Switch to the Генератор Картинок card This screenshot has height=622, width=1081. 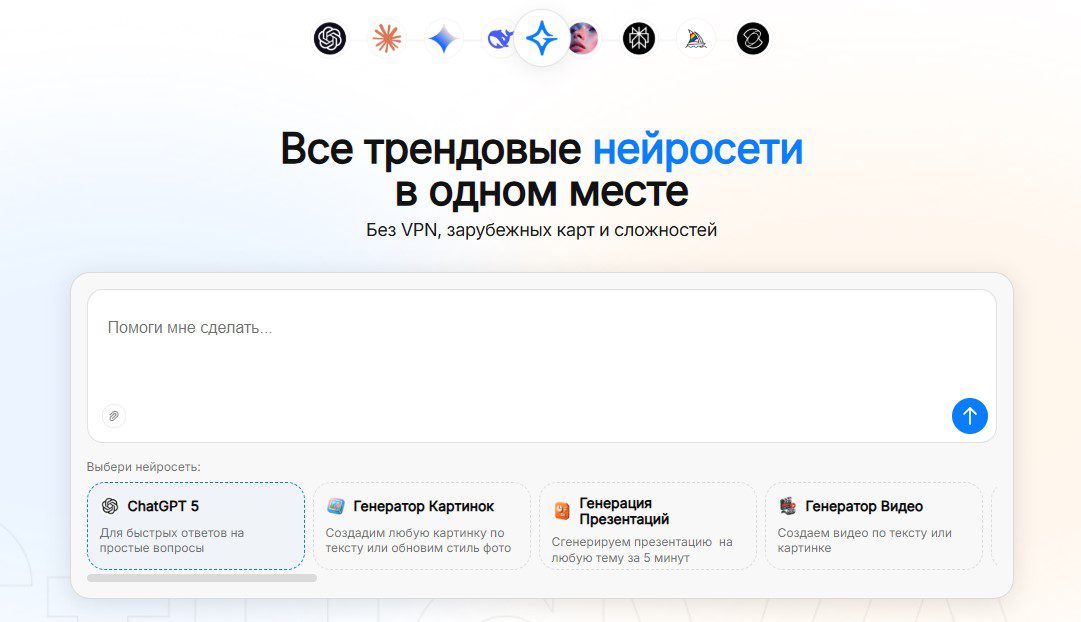[421, 524]
